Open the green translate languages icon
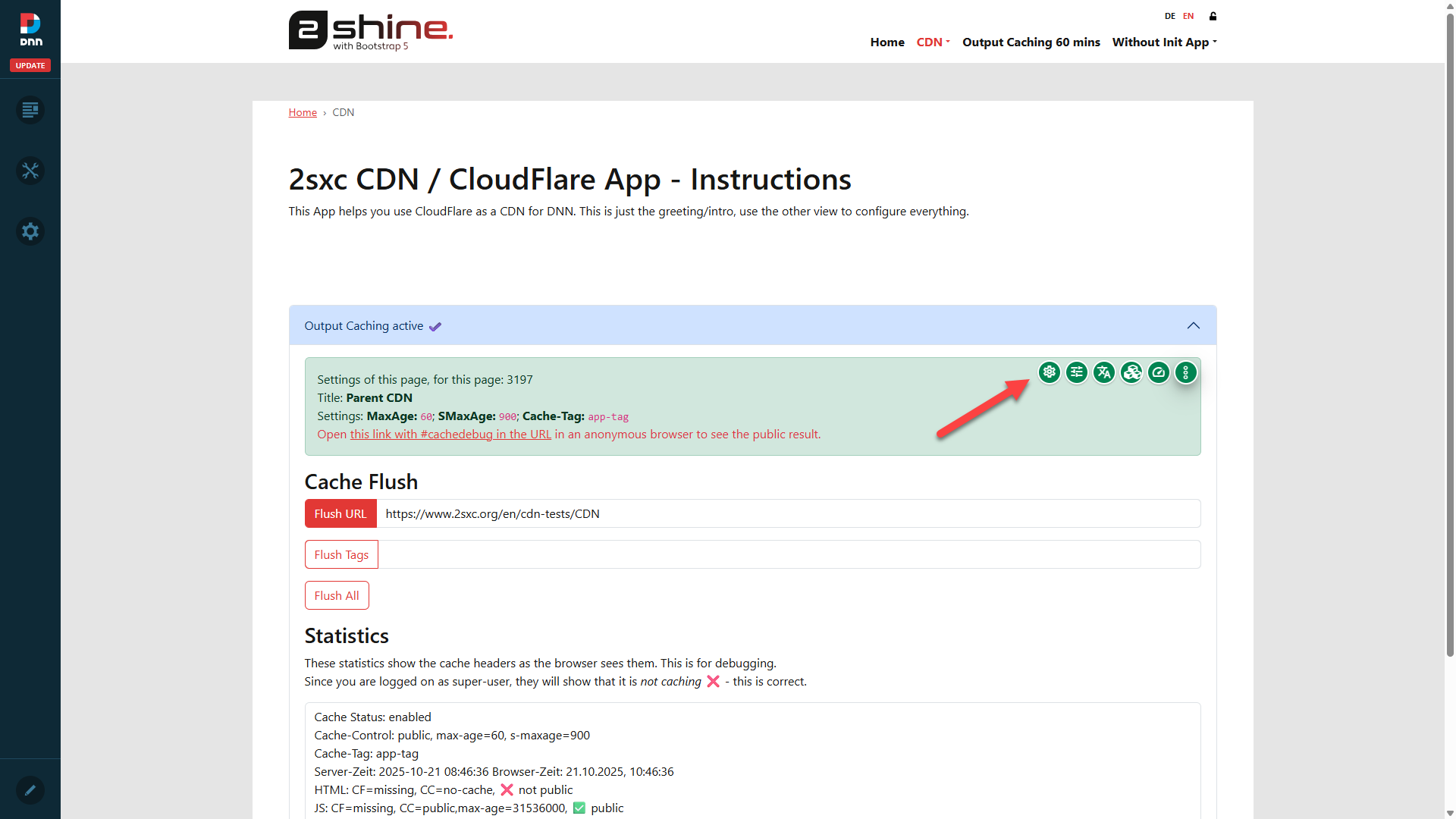Image resolution: width=1456 pixels, height=819 pixels. point(1103,372)
